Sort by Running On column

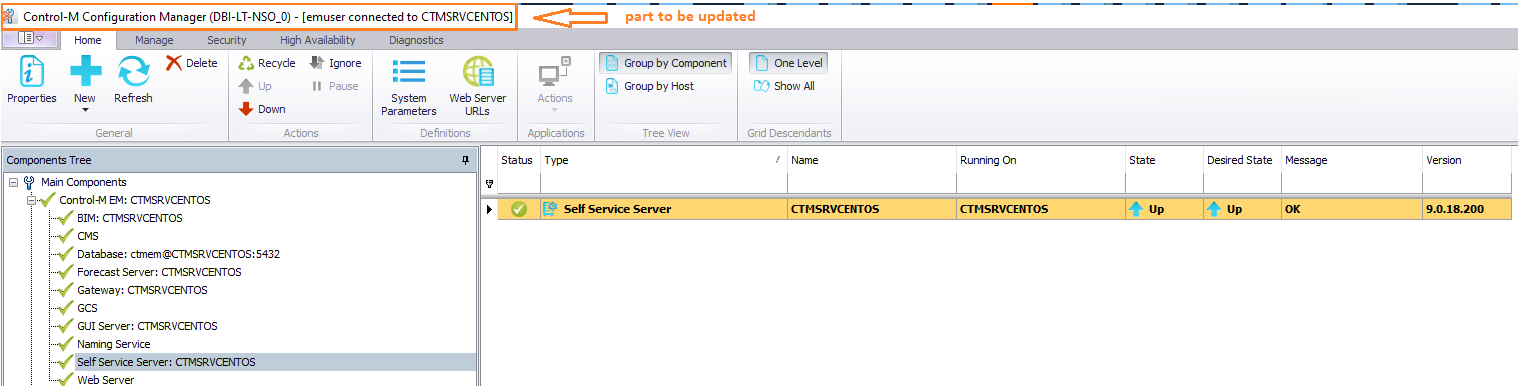1040,160
